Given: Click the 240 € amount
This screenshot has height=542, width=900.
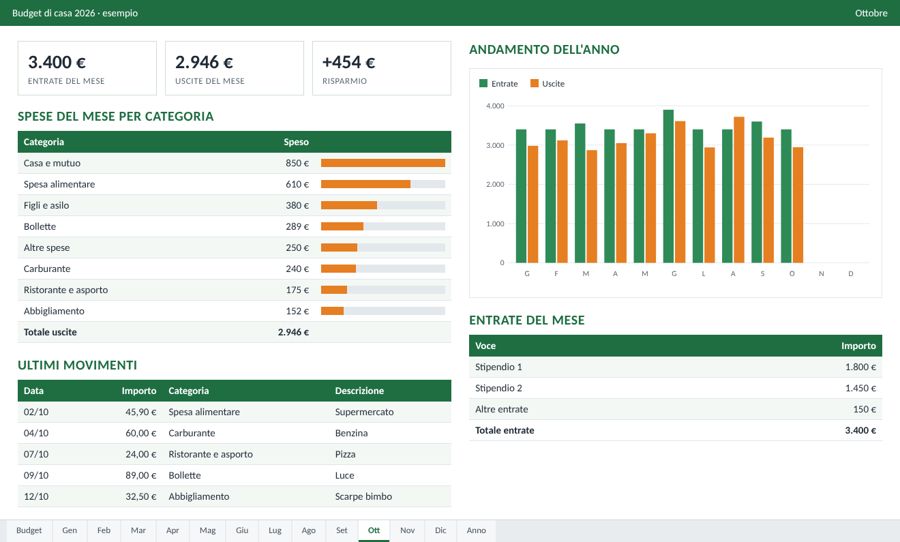Looking at the screenshot, I should (x=297, y=269).
